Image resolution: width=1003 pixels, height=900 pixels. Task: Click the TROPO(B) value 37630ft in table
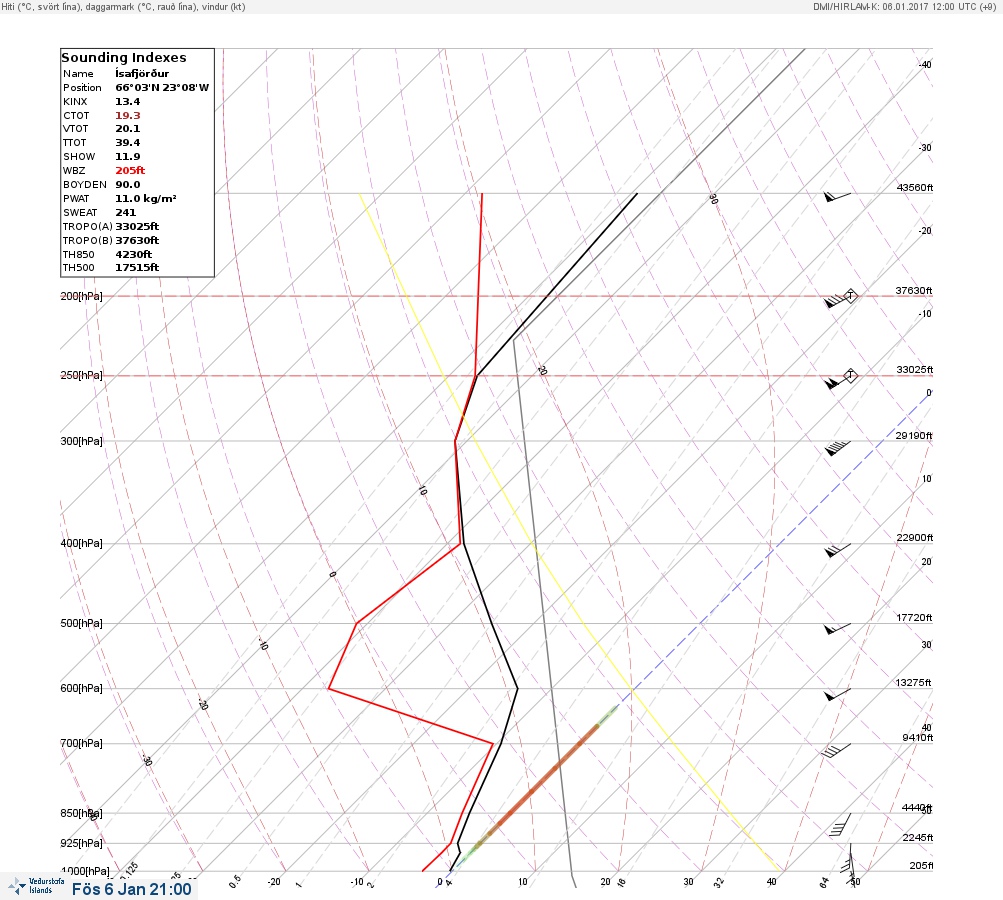coord(137,241)
